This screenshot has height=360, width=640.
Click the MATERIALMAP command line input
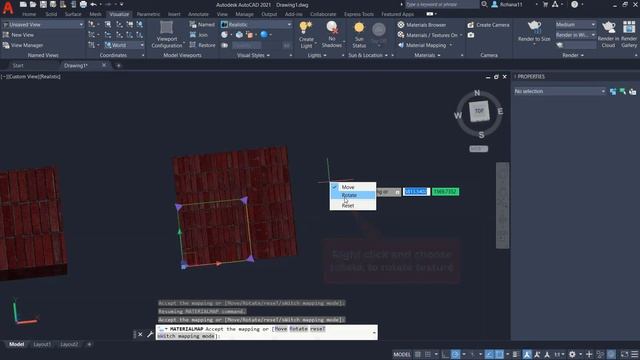tap(267, 332)
